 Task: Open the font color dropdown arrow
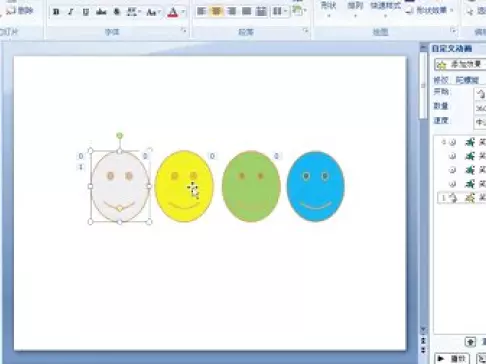pyautogui.click(x=183, y=12)
